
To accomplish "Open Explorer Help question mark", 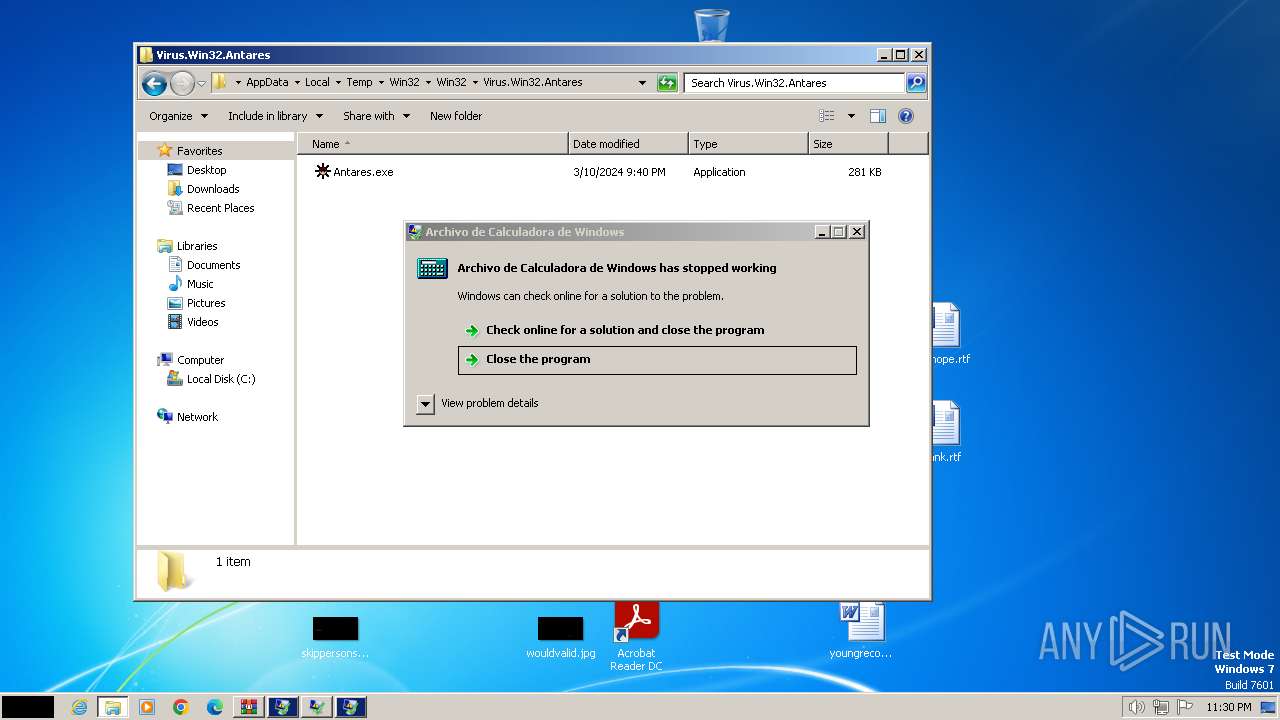I will coord(906,116).
